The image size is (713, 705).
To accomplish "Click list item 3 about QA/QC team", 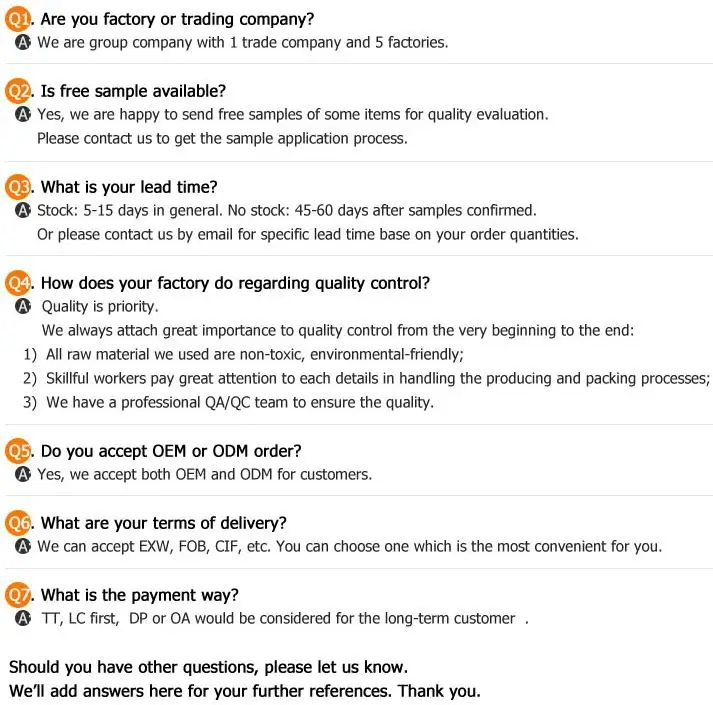I will click(228, 403).
